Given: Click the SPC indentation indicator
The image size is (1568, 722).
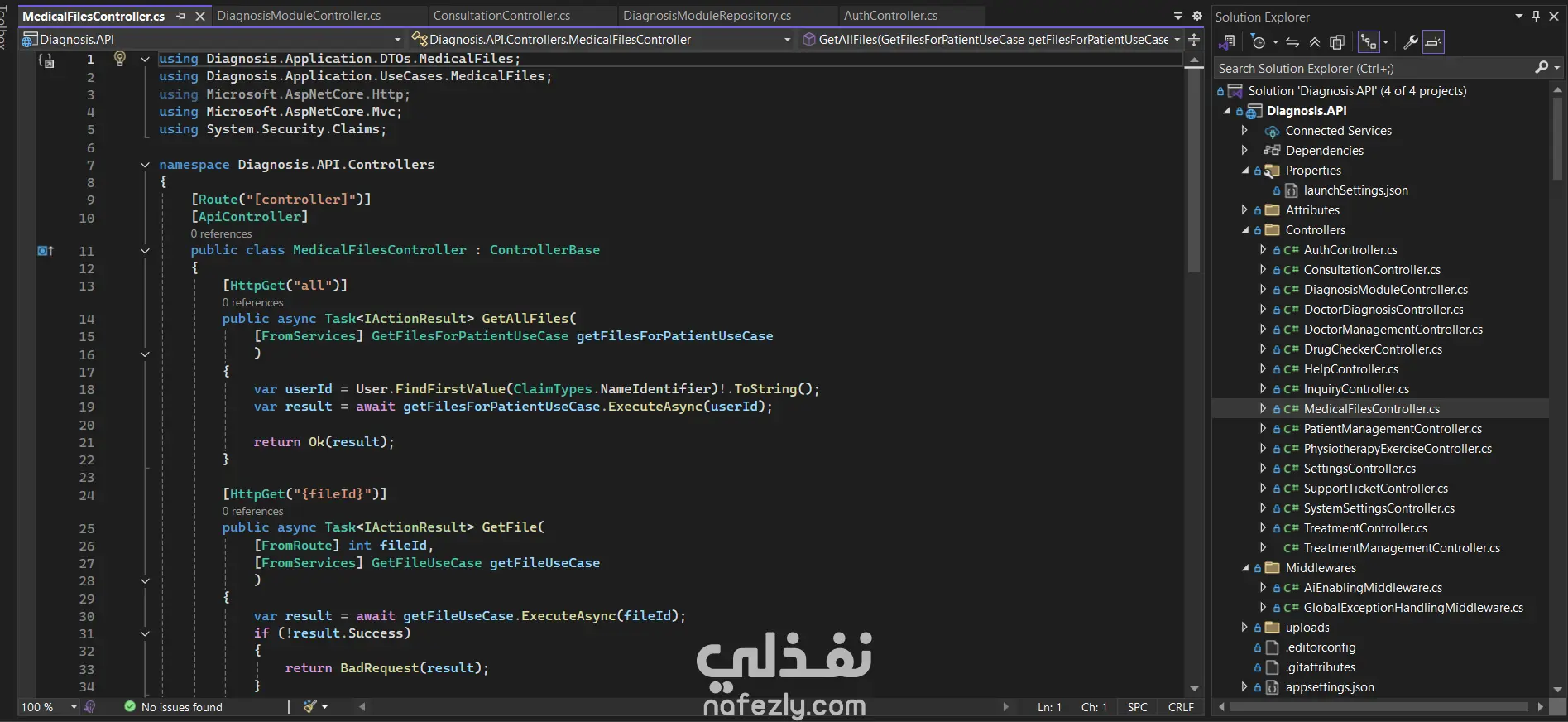Looking at the screenshot, I should click(1138, 707).
